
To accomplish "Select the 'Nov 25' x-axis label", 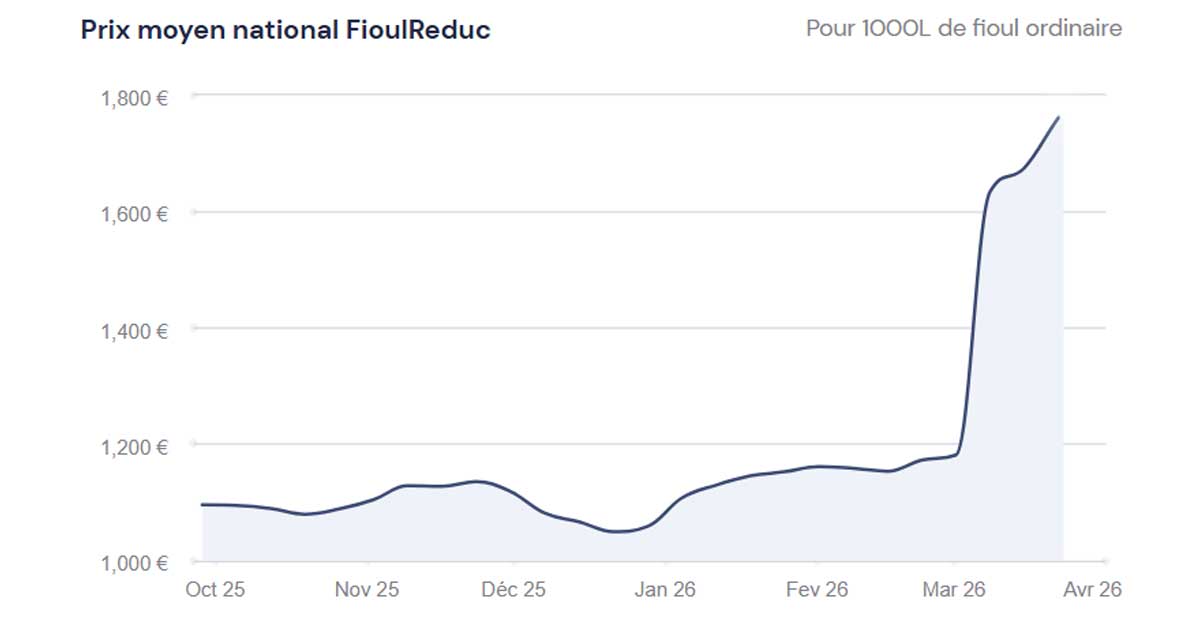I will pos(367,590).
